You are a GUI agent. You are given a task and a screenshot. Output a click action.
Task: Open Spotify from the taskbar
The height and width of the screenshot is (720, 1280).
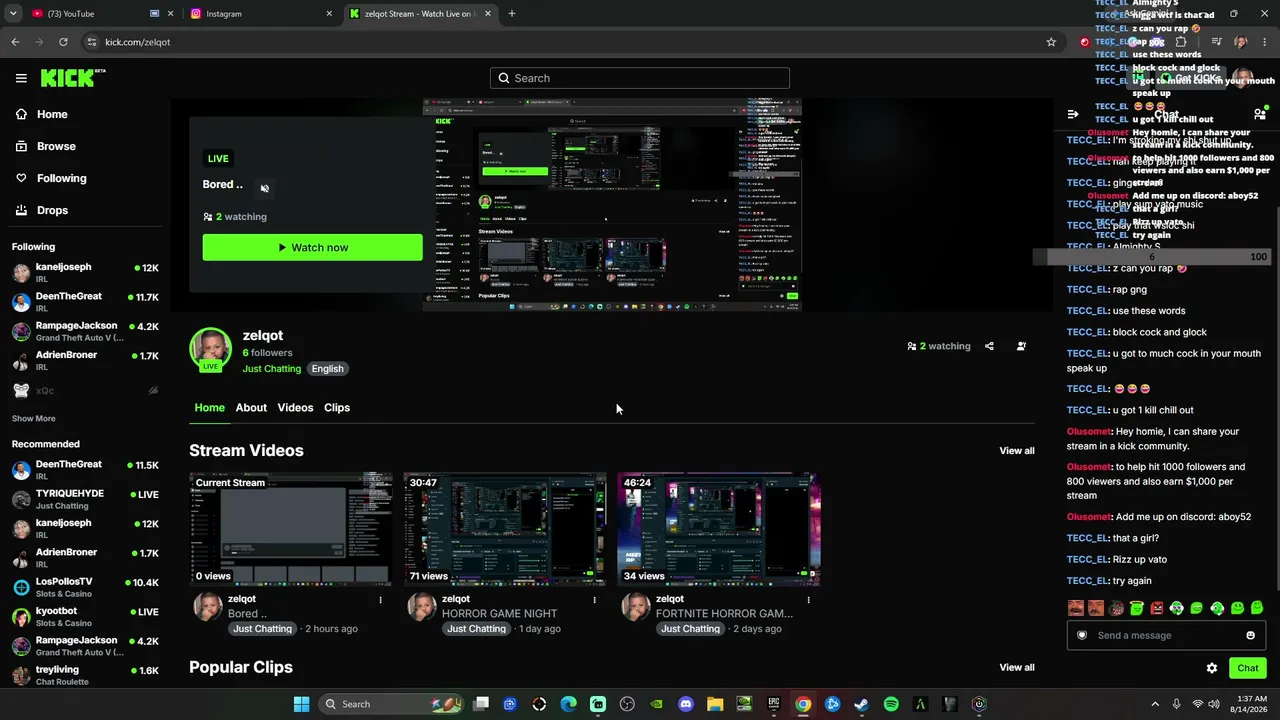[x=891, y=704]
